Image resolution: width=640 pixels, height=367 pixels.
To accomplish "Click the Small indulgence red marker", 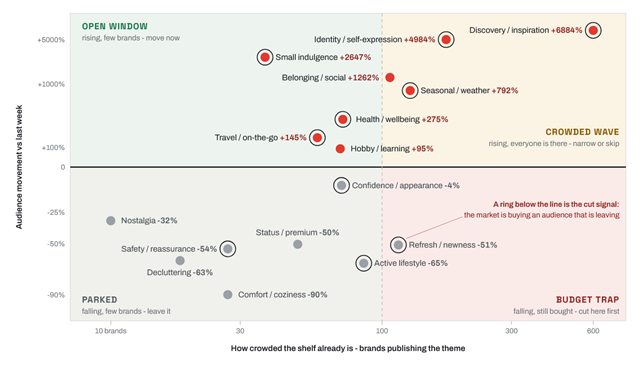I will [x=265, y=57].
